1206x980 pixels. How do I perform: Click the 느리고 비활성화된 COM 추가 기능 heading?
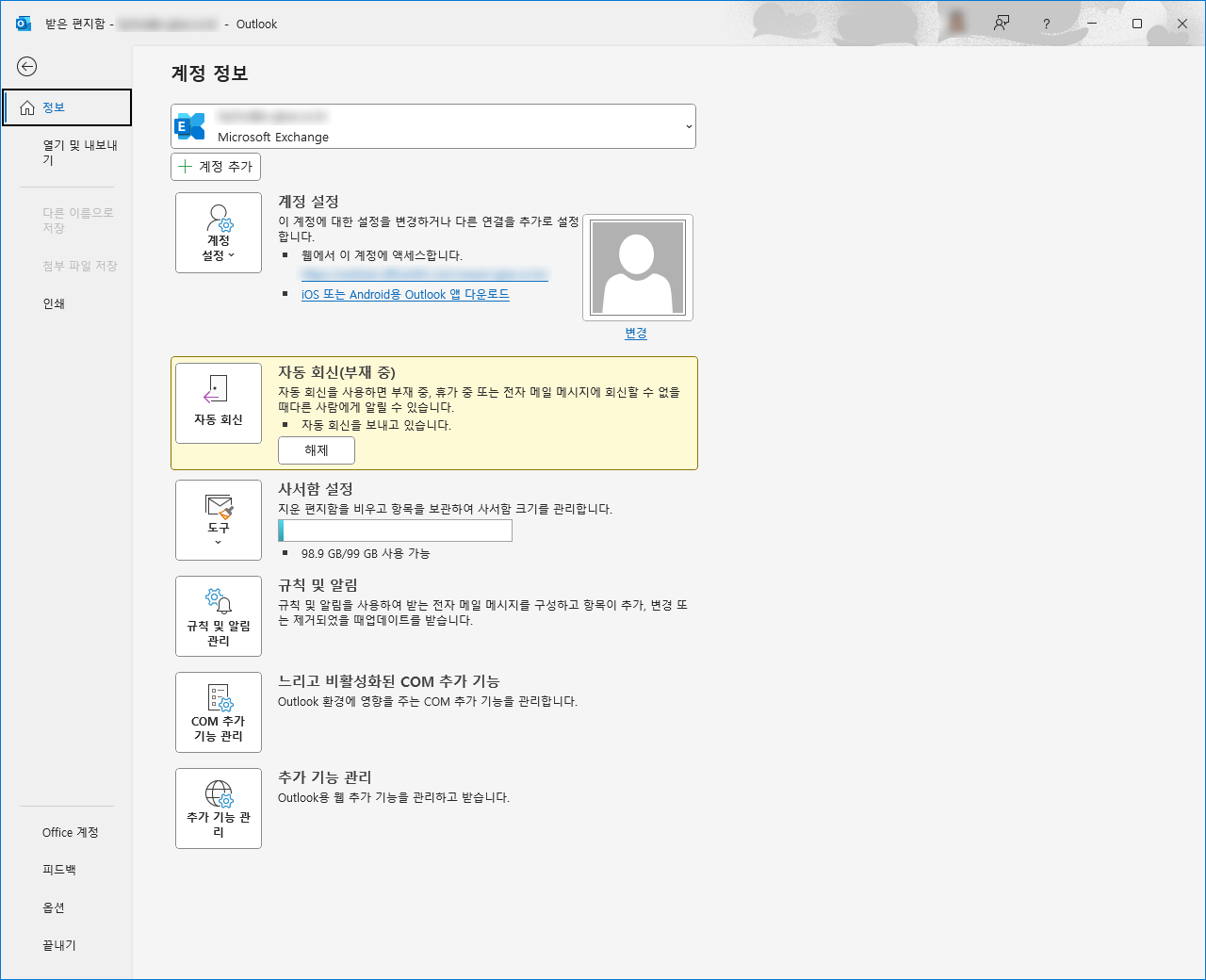pos(389,681)
